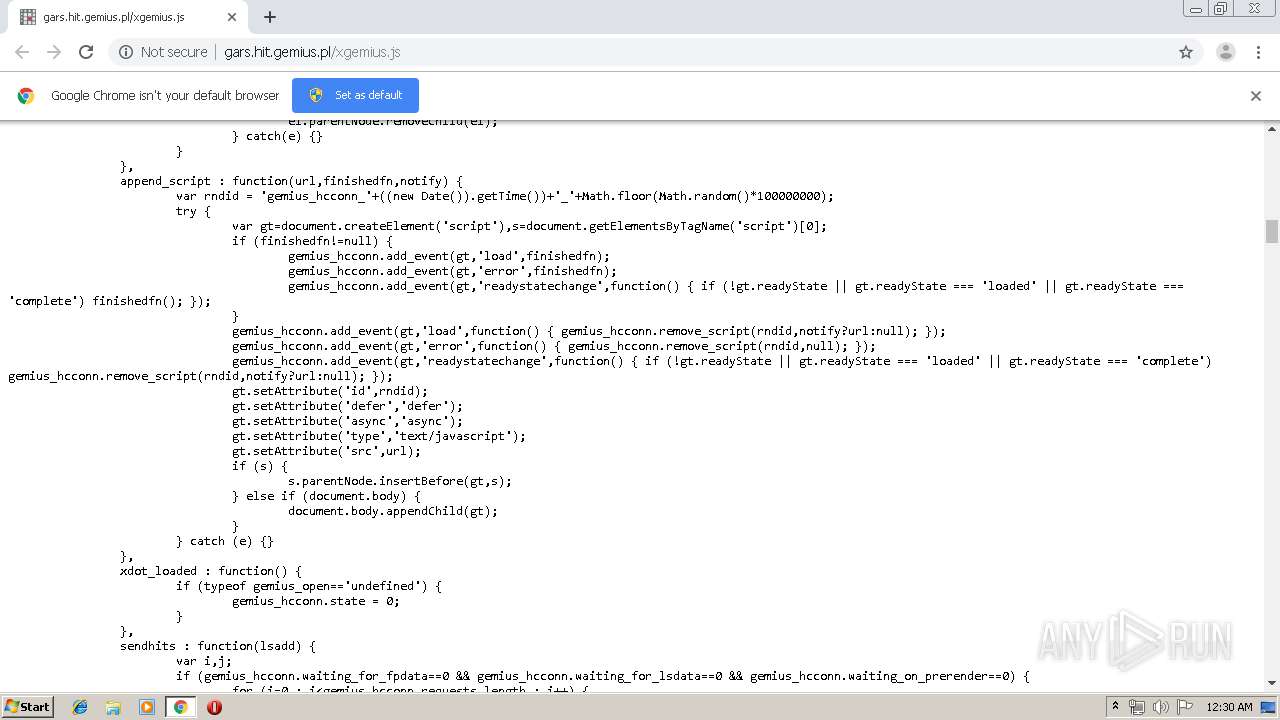Viewport: 1280px width, 720px height.
Task: Open the Windows Start menu
Action: (27, 706)
